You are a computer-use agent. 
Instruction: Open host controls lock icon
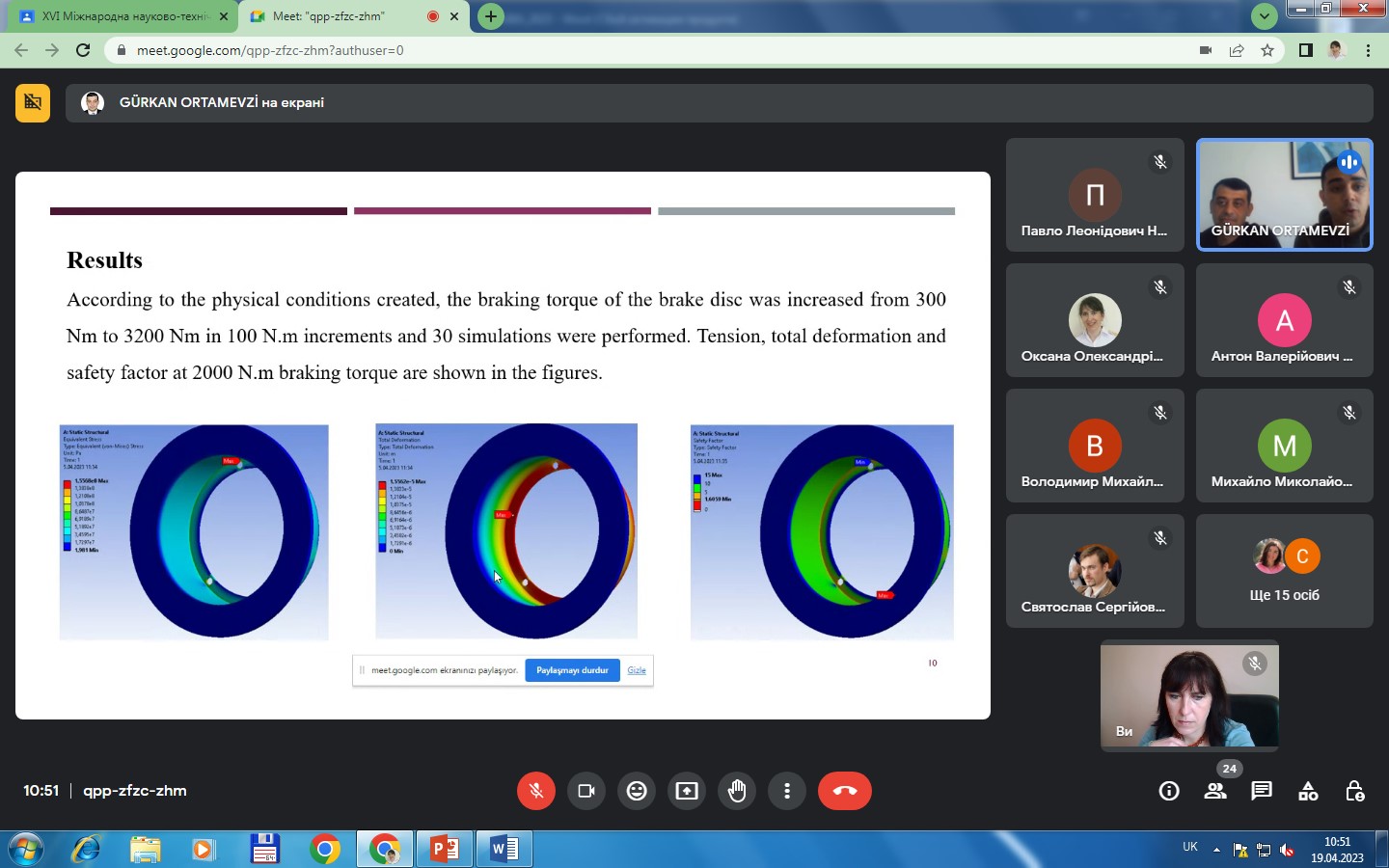(x=1354, y=791)
